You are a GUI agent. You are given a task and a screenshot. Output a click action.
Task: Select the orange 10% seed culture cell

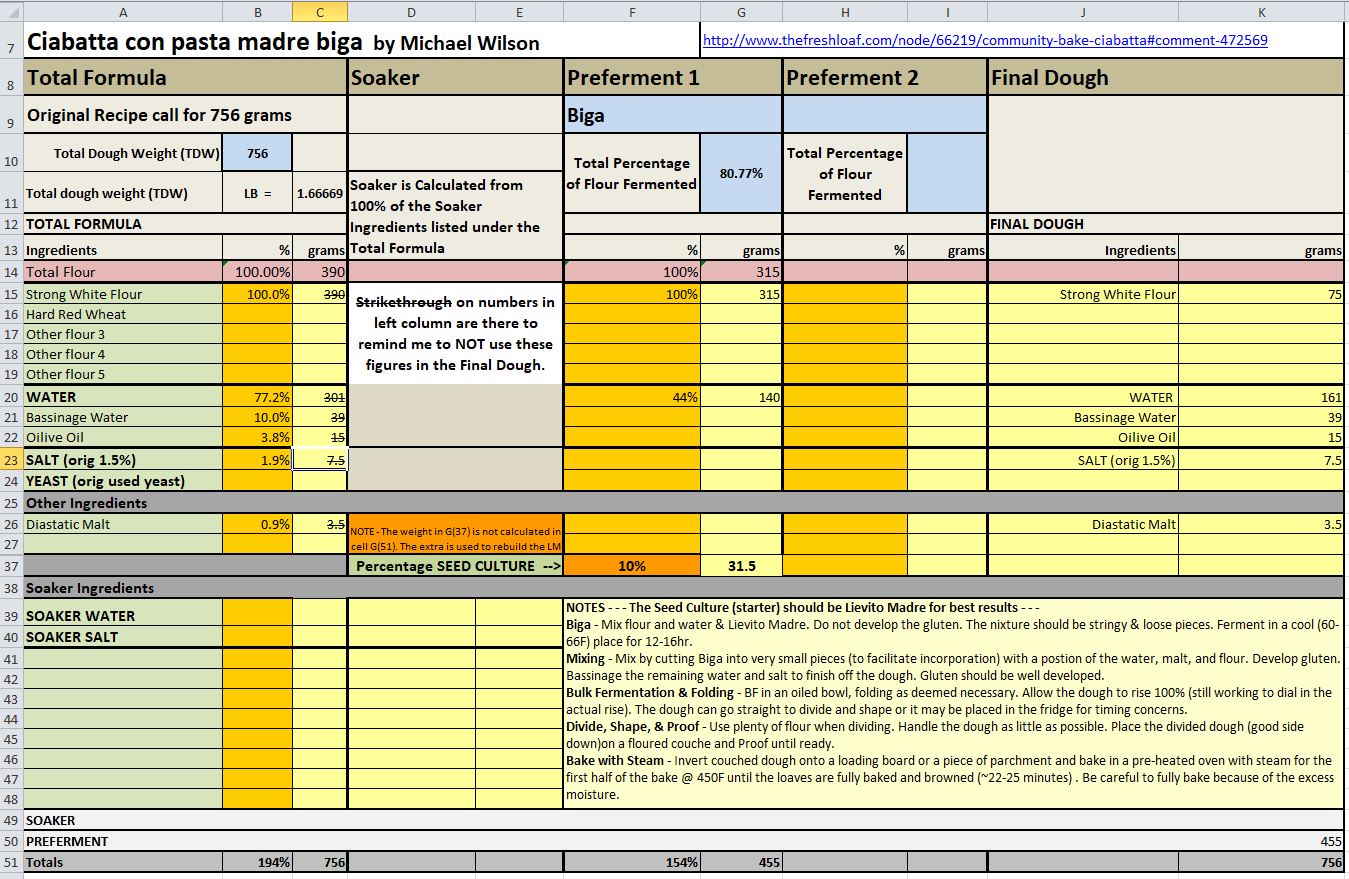click(632, 566)
